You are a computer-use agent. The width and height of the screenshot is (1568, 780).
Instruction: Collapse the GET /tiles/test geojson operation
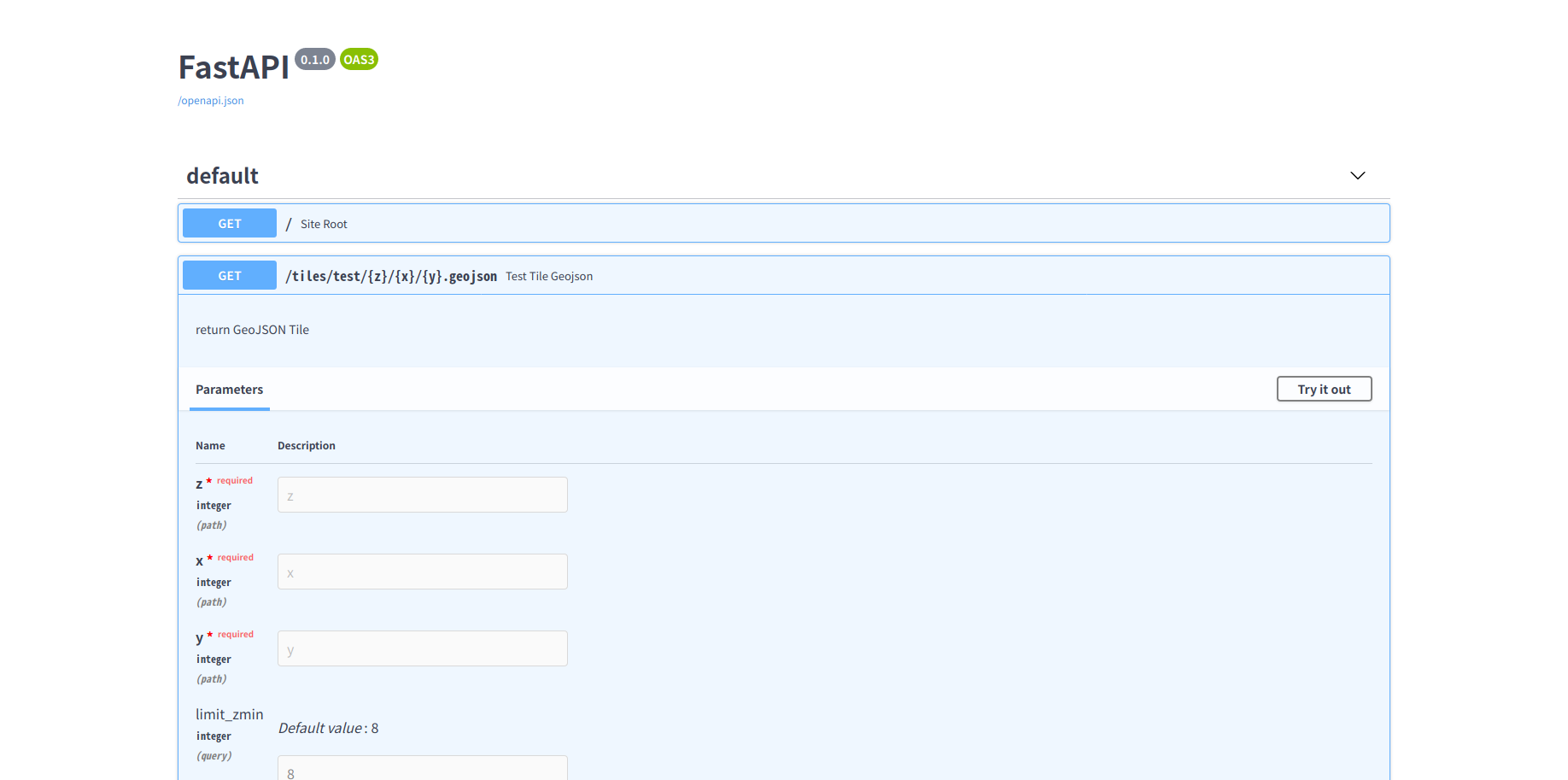[783, 275]
